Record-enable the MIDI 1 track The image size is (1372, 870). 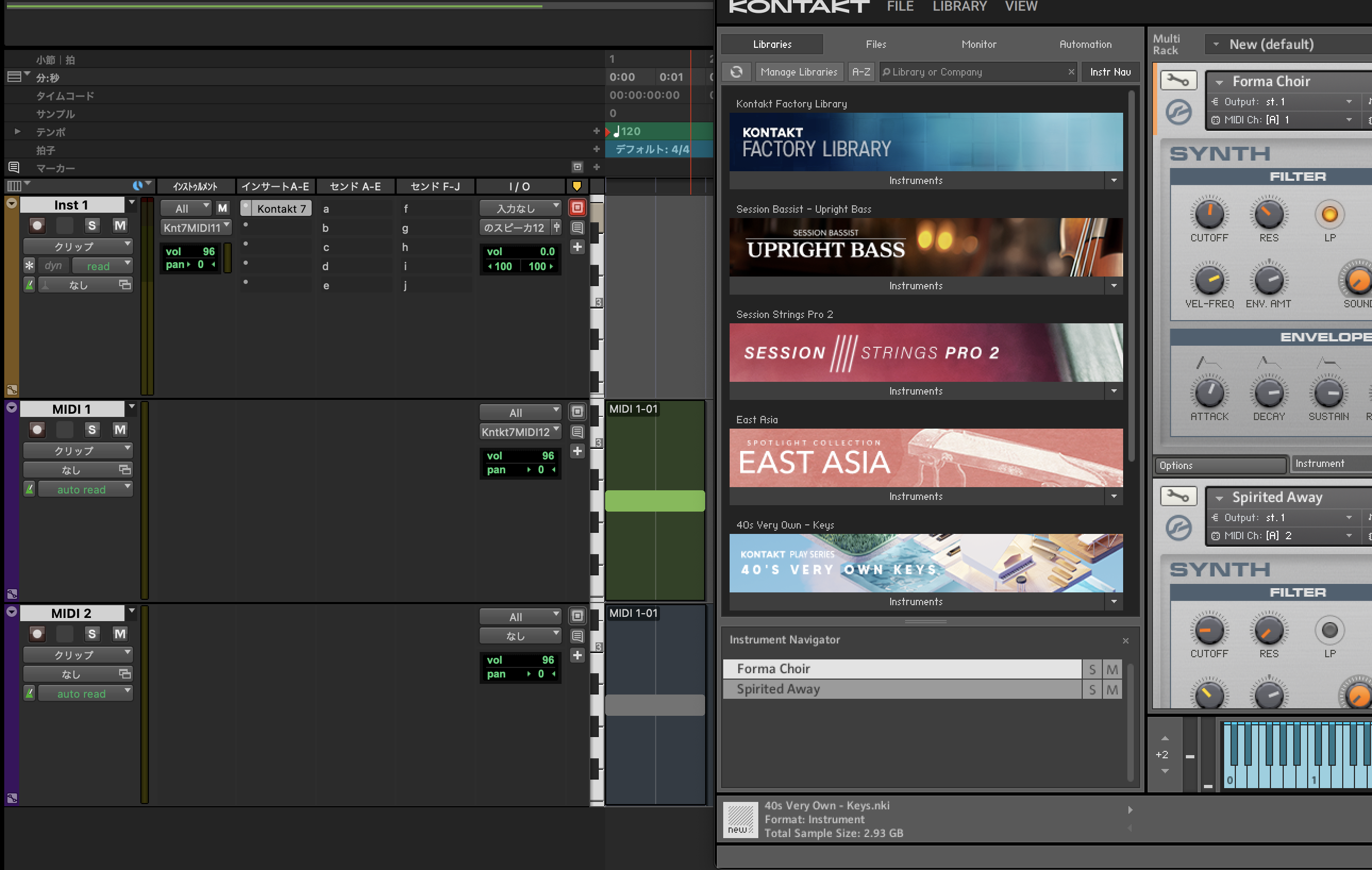[37, 430]
